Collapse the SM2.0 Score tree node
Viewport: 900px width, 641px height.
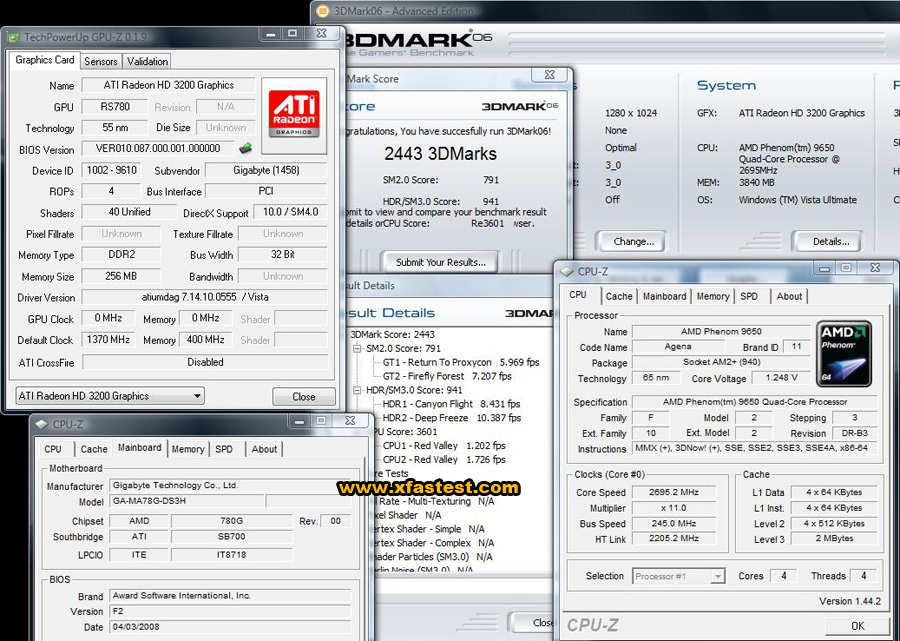[358, 348]
